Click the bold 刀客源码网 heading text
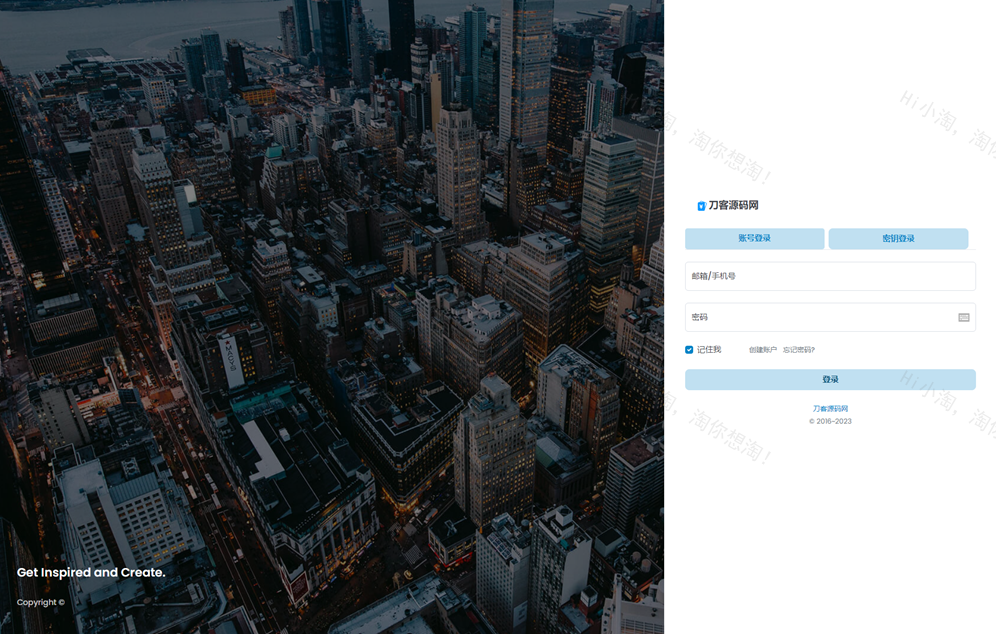This screenshot has width=996, height=634. [734, 205]
